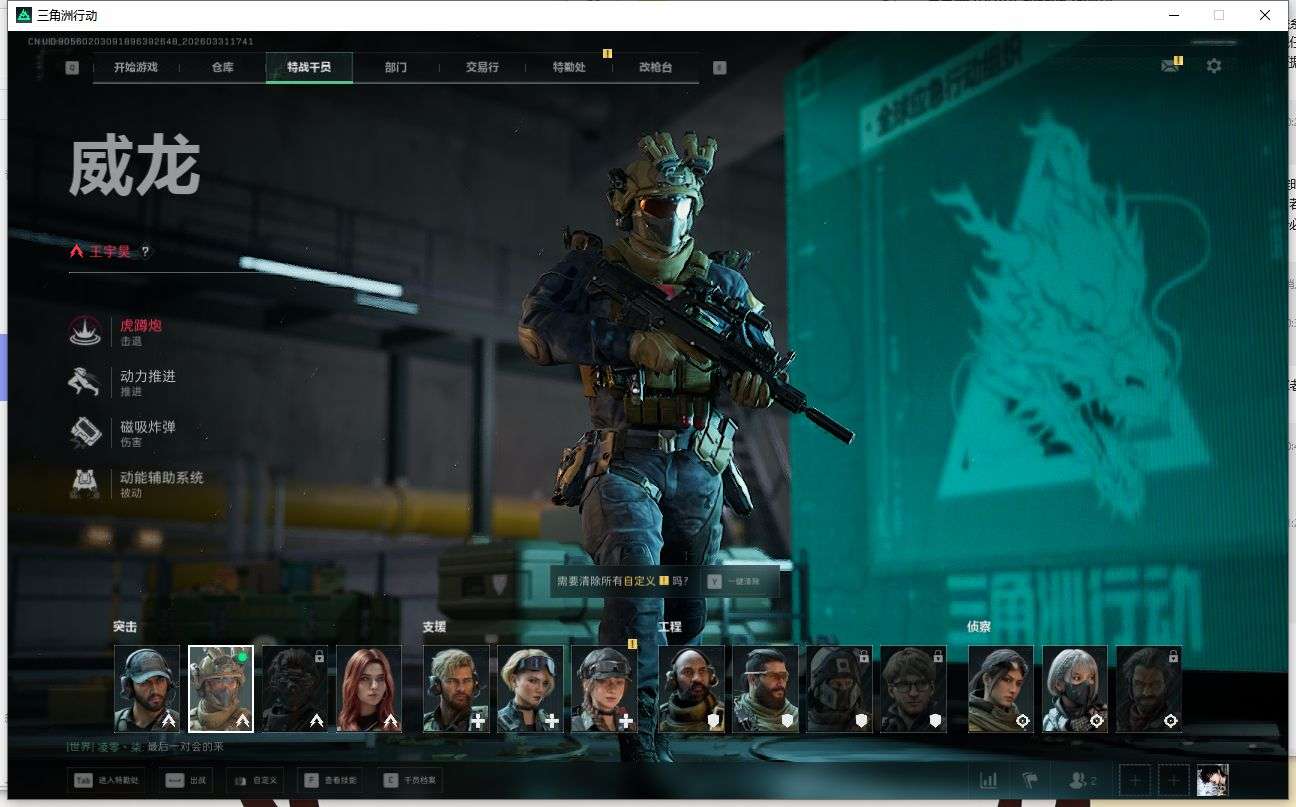Click the 三角洲行动 title bar app icon
The image size is (1296, 807).
click(24, 15)
